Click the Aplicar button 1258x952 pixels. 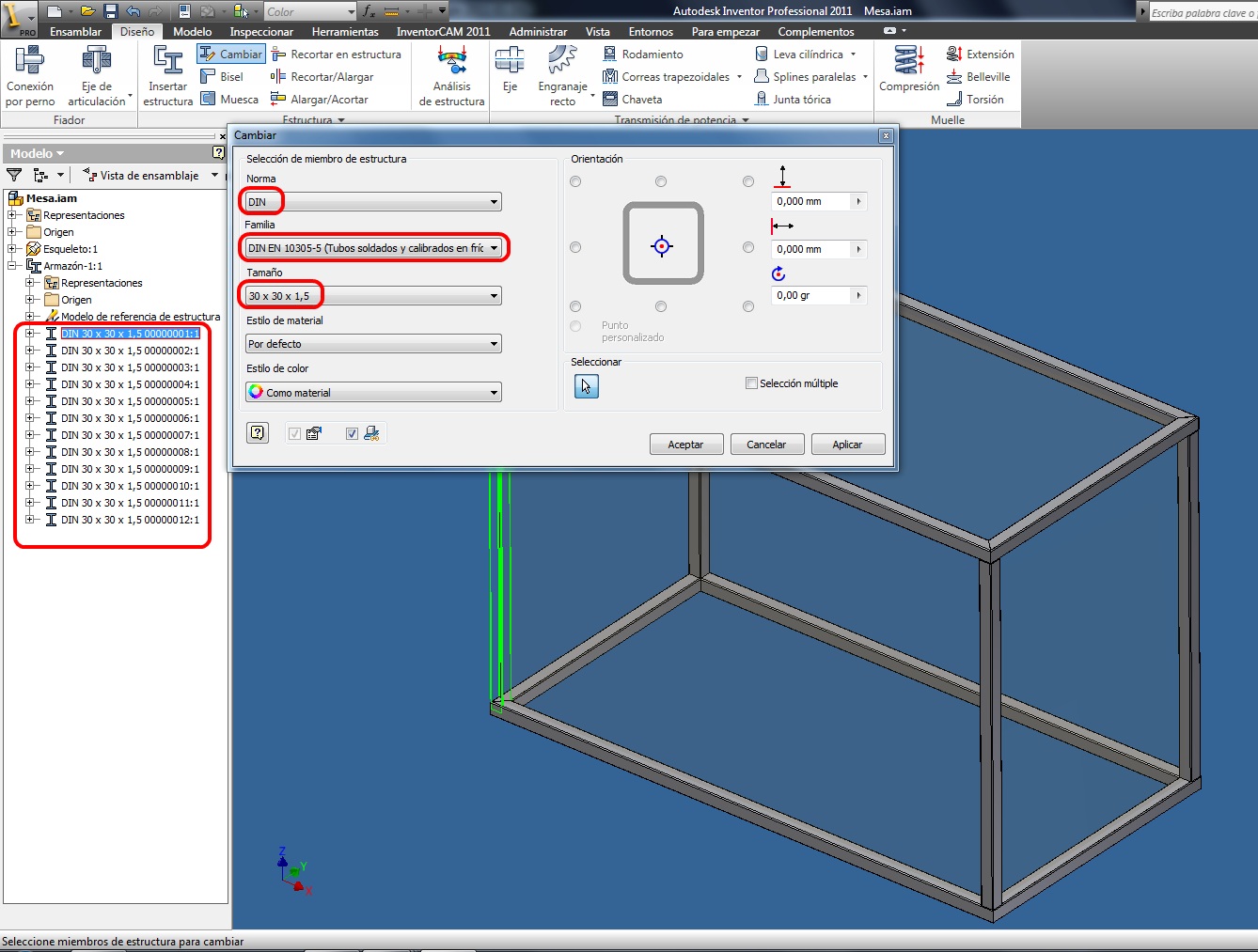point(847,445)
